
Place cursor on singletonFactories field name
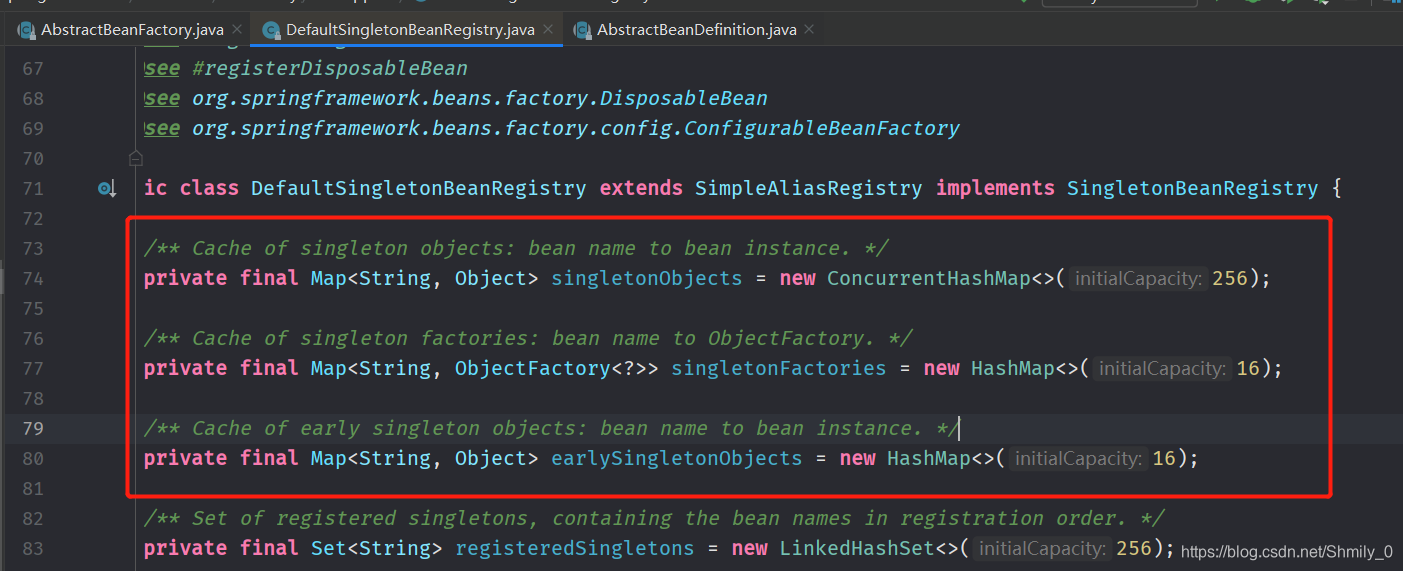779,368
